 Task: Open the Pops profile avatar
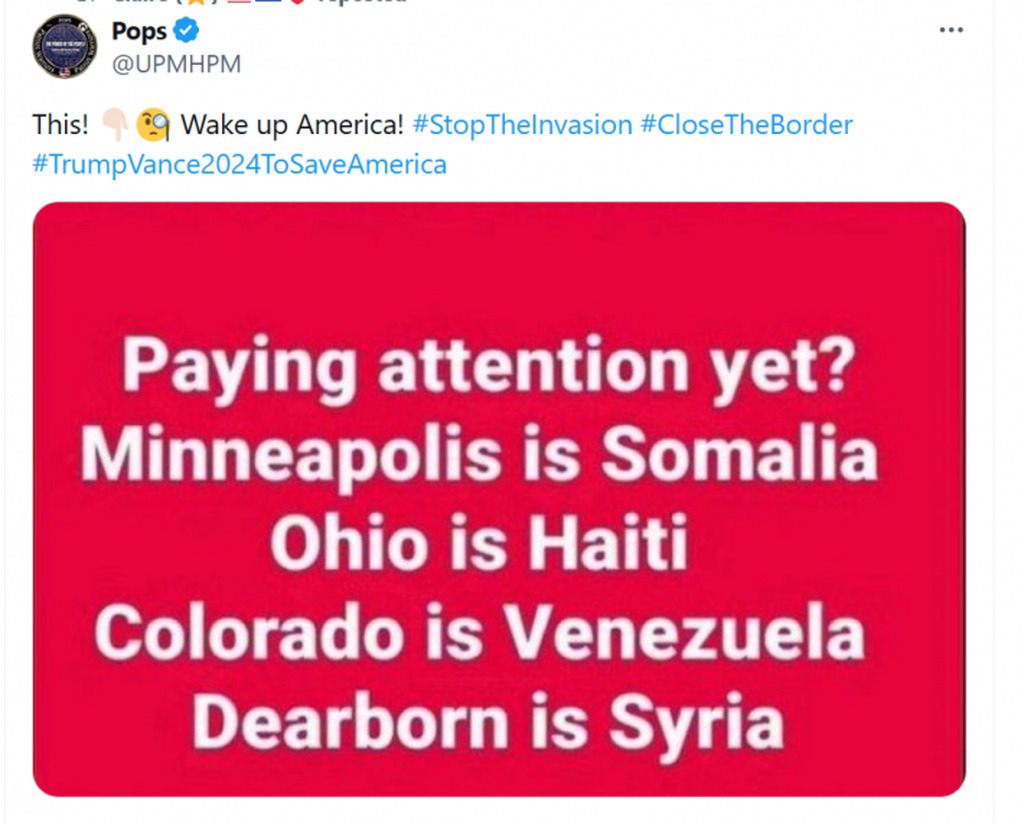pos(64,46)
